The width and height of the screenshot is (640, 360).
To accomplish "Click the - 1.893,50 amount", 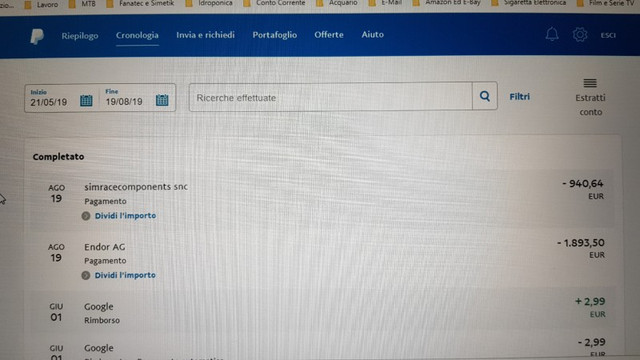I will (580, 243).
